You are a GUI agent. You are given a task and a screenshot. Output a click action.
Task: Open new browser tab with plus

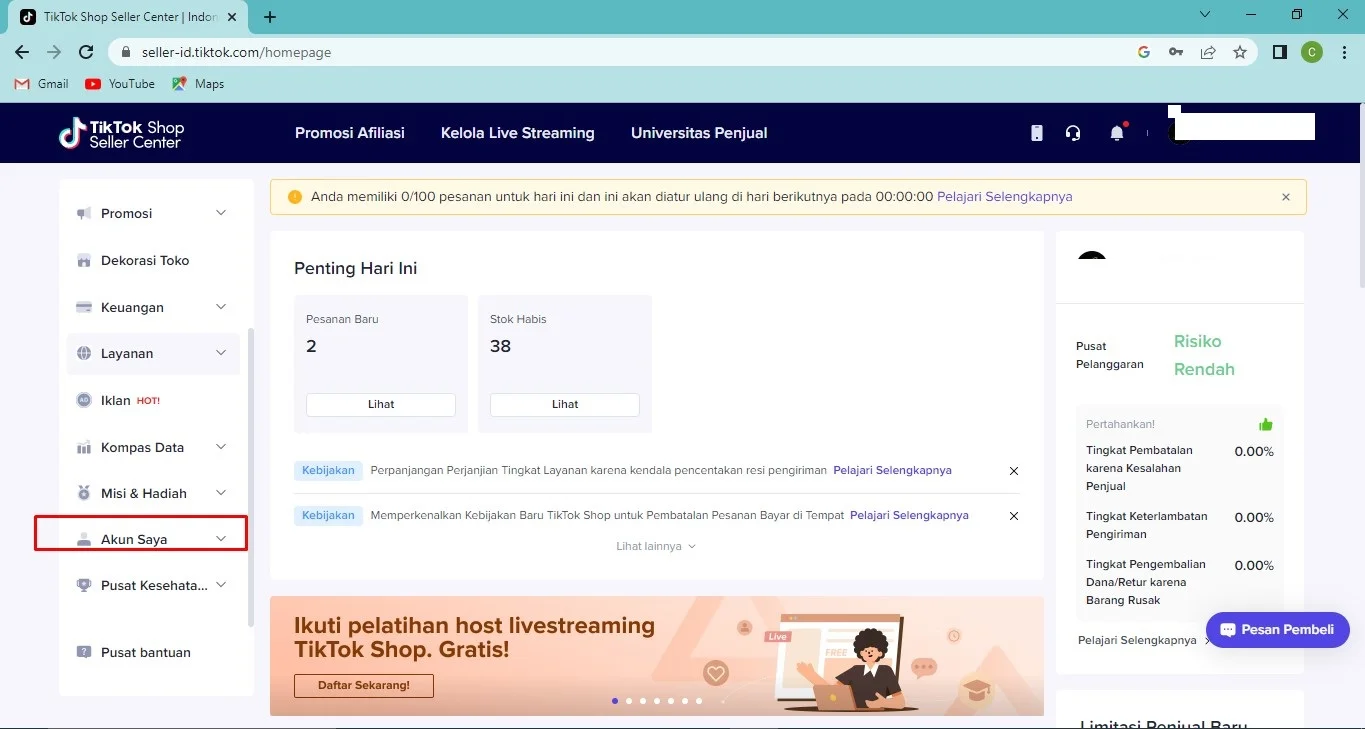click(270, 17)
